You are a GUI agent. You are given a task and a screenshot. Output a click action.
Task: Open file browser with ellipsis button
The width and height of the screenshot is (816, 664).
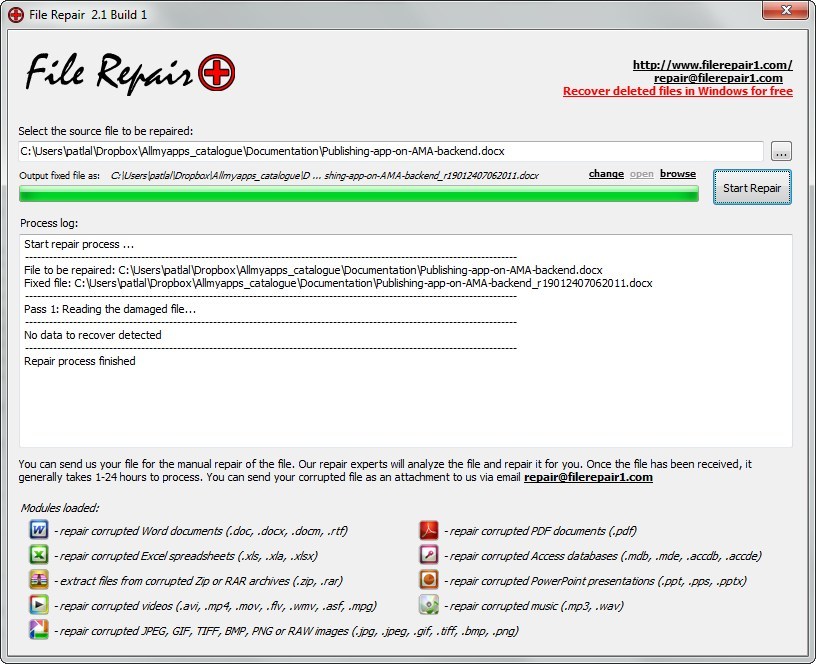coord(781,151)
